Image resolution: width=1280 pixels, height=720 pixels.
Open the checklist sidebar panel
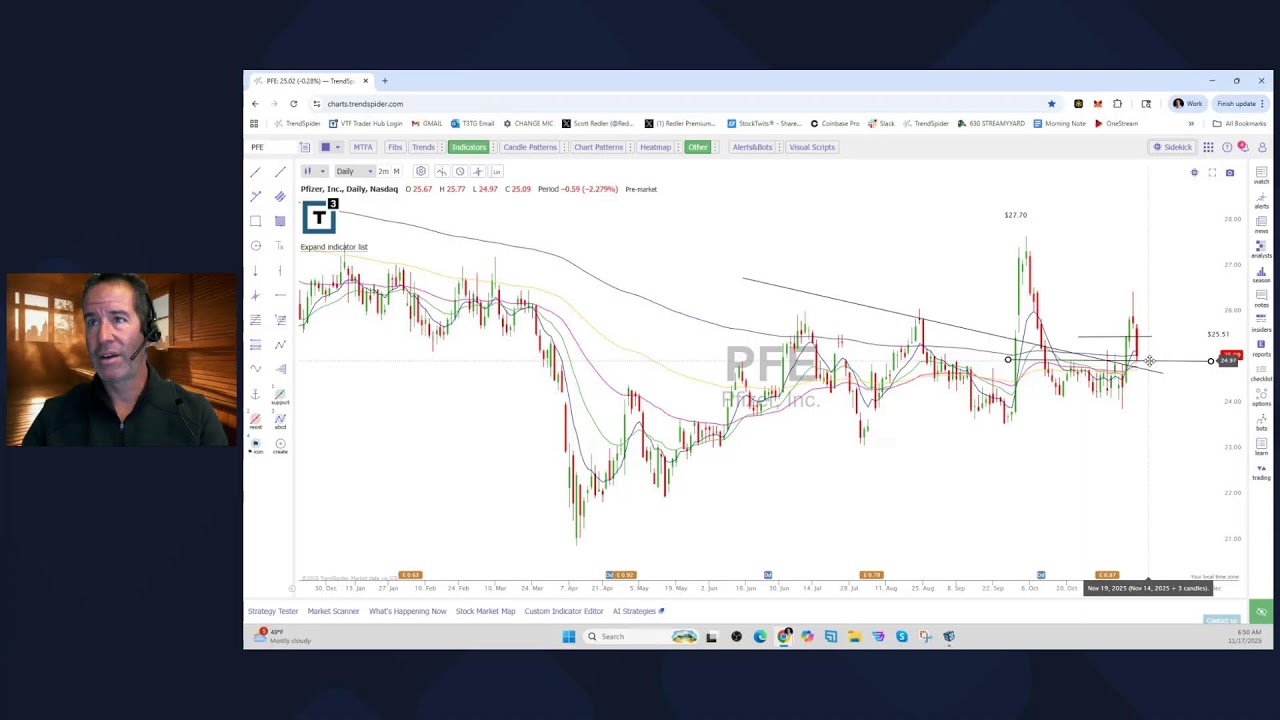(1261, 372)
